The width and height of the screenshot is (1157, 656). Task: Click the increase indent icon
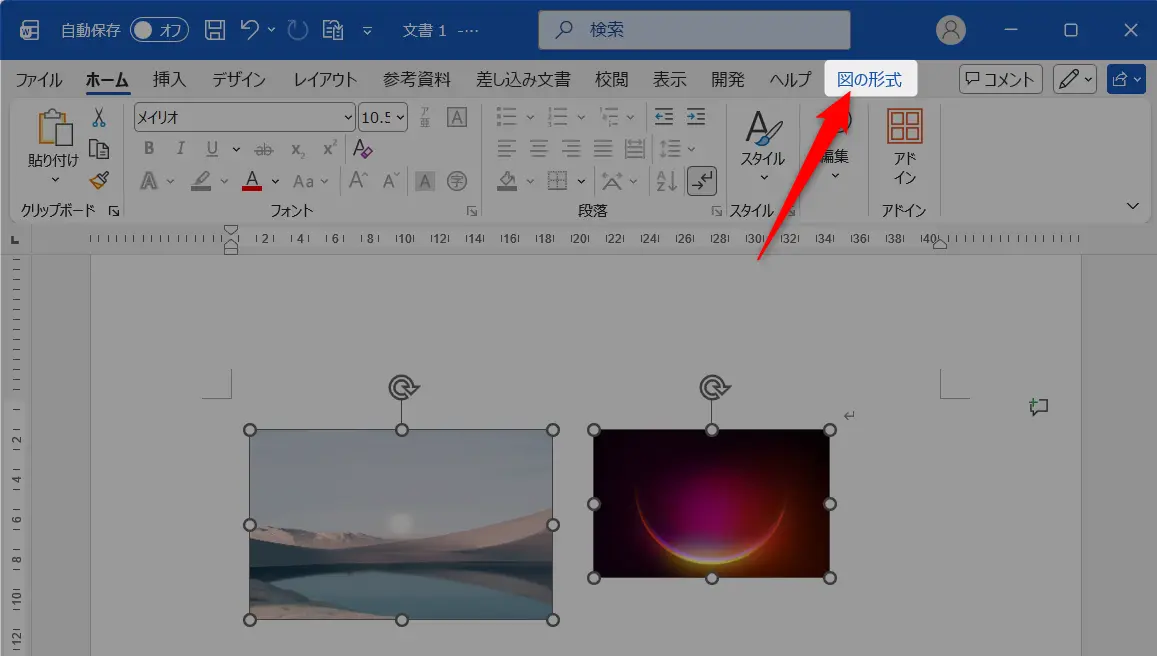[696, 117]
